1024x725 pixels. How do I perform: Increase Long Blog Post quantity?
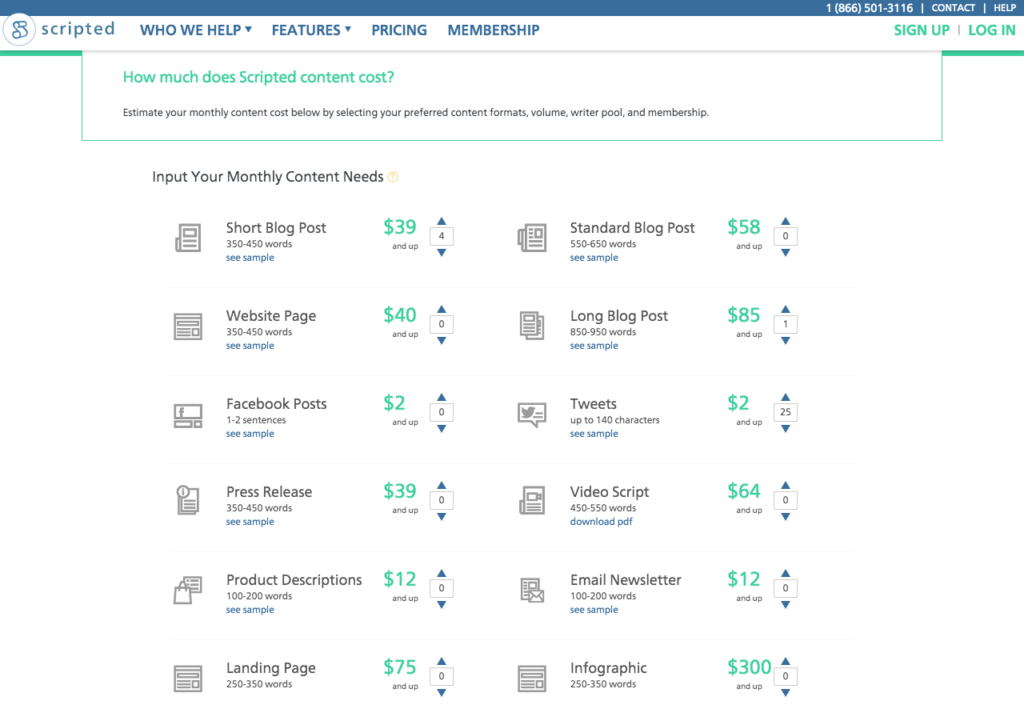click(x=786, y=309)
